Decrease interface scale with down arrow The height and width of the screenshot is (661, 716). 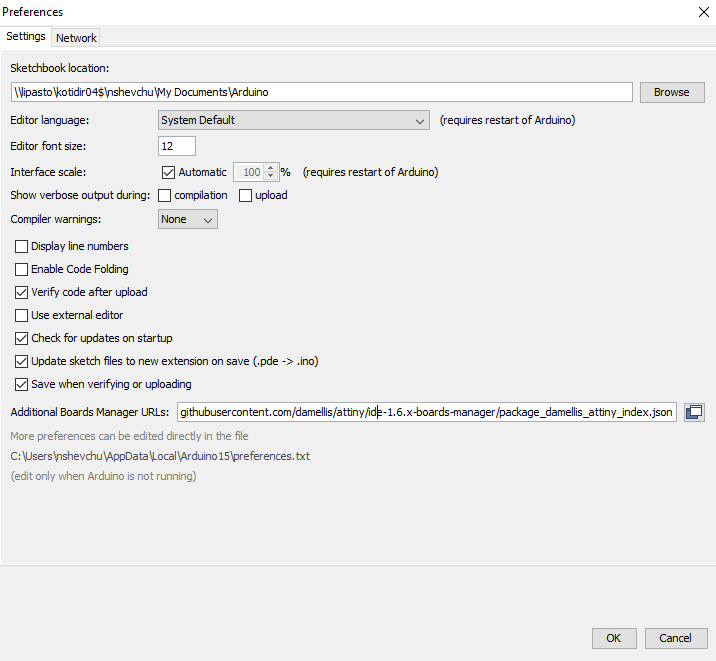[271, 176]
